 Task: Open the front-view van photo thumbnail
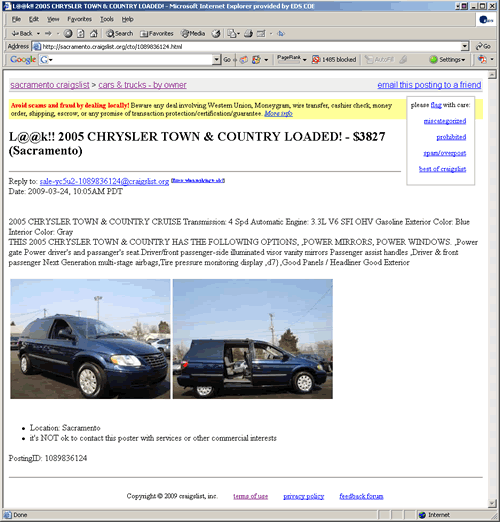click(x=90, y=339)
